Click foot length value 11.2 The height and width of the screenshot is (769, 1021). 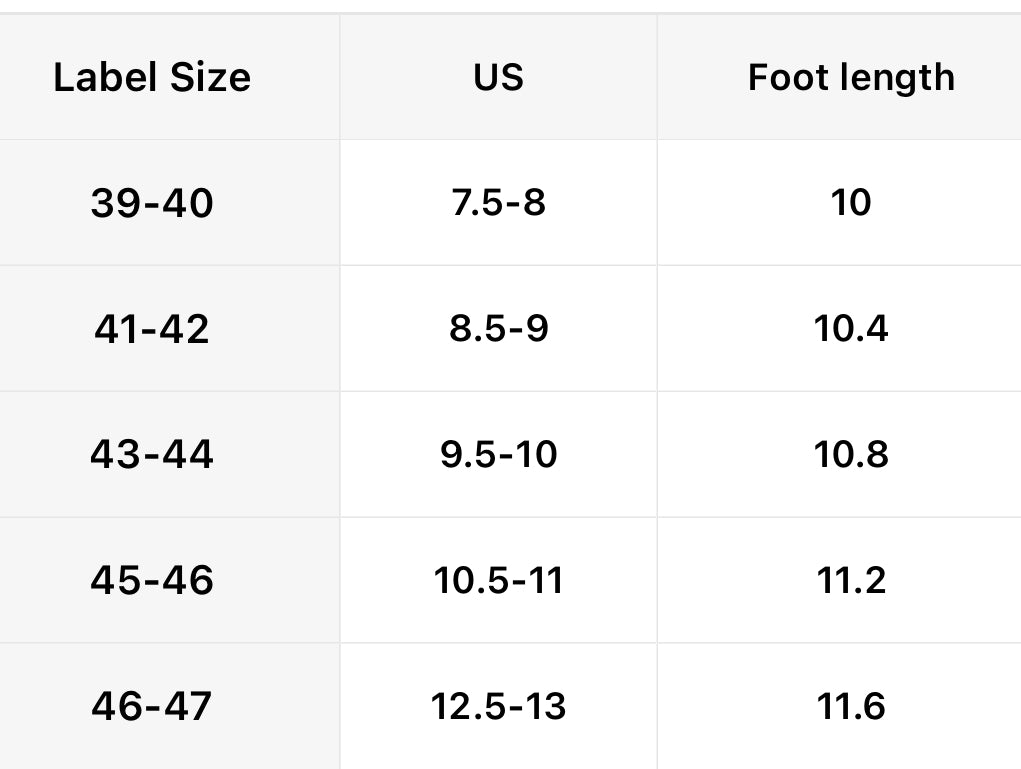[x=851, y=581]
